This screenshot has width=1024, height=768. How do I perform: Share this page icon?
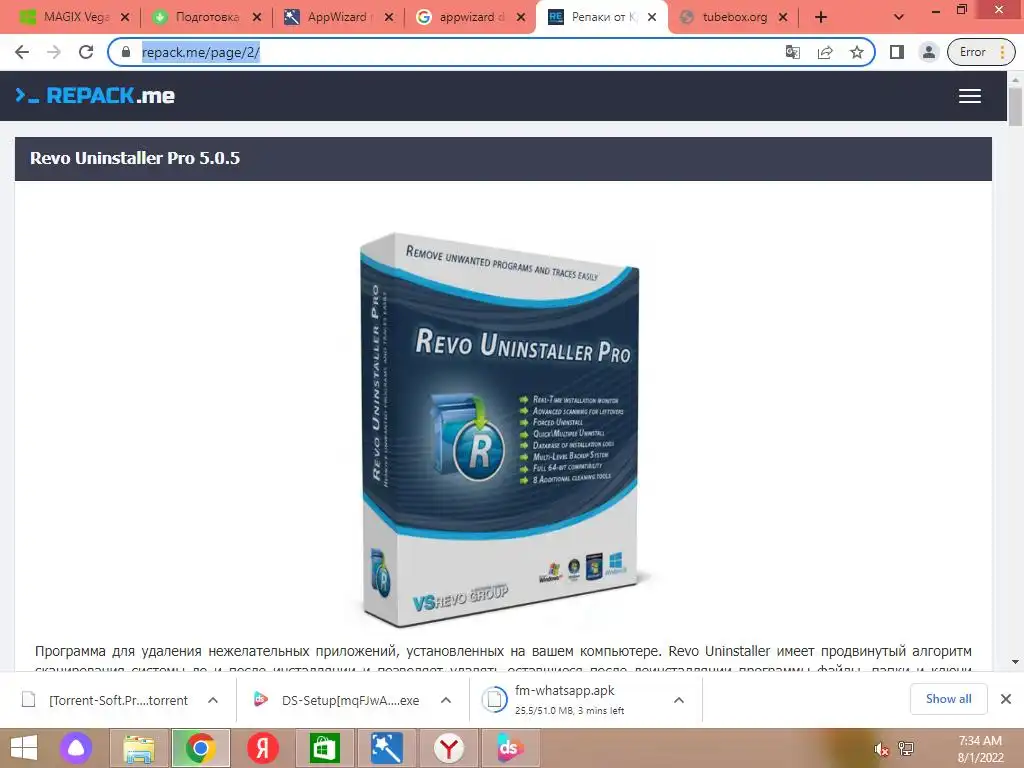825,52
